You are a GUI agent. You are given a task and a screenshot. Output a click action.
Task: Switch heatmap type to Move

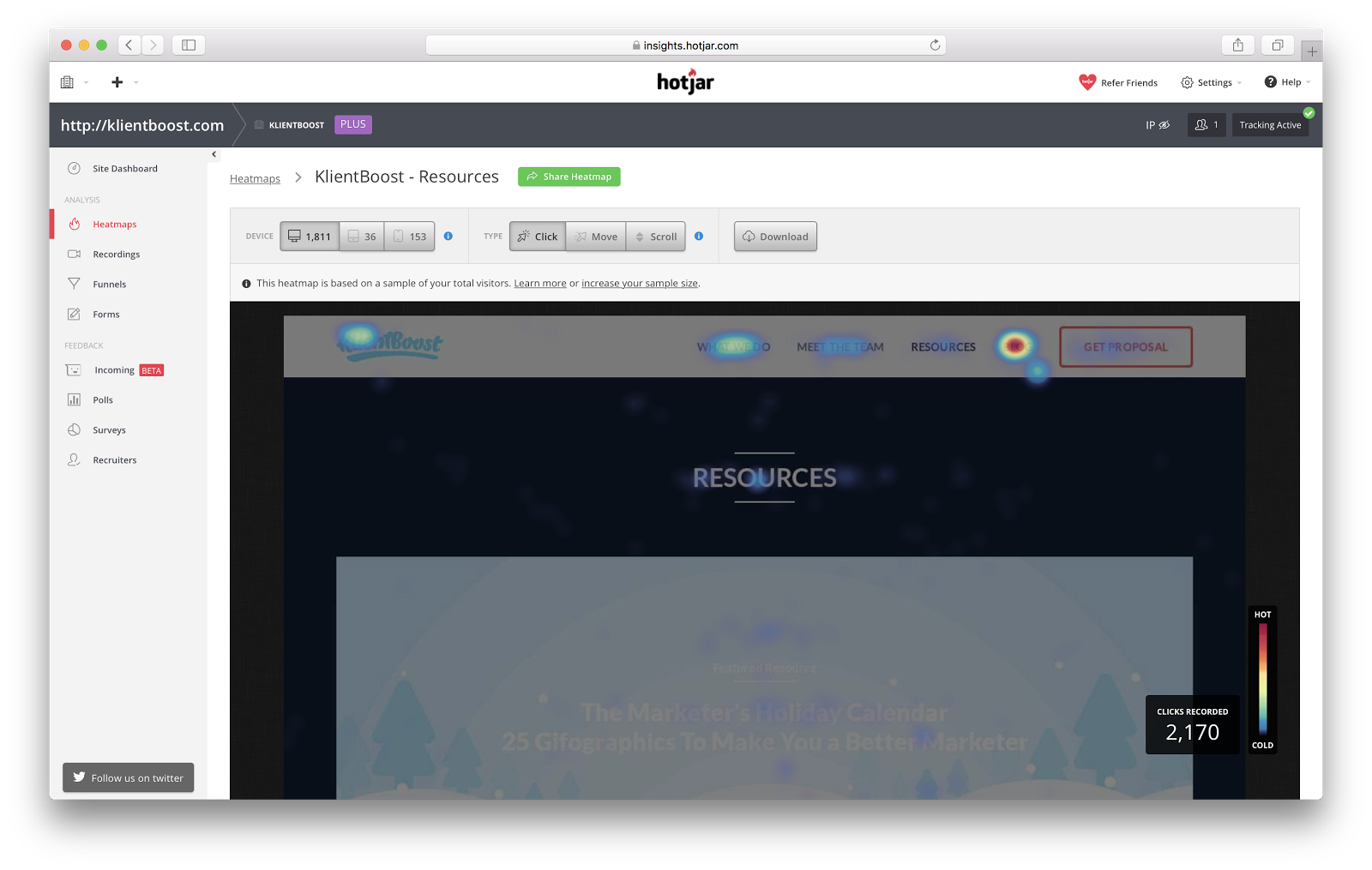point(596,237)
